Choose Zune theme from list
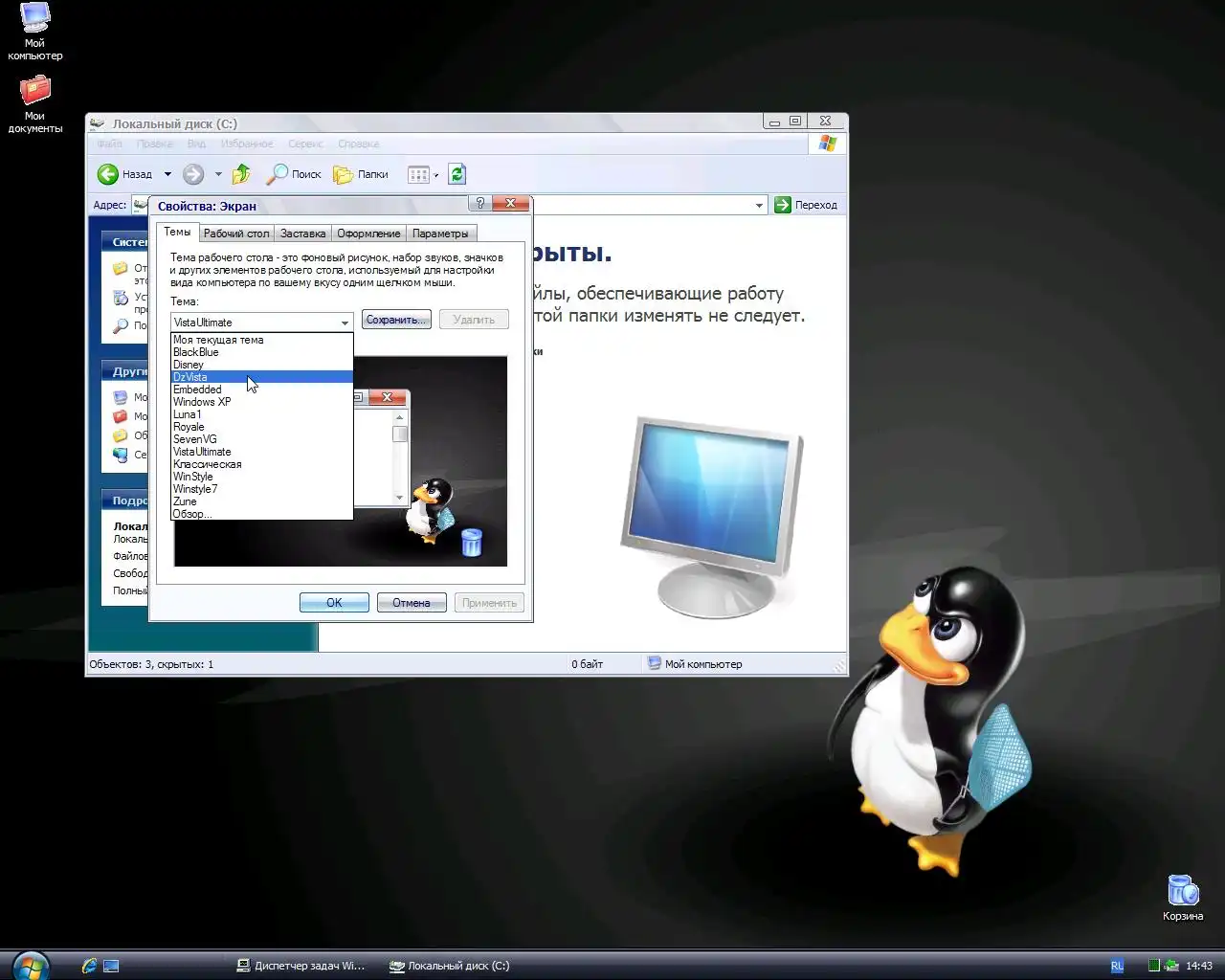Screen dimensions: 1225x980 pyautogui.click(x=262, y=501)
